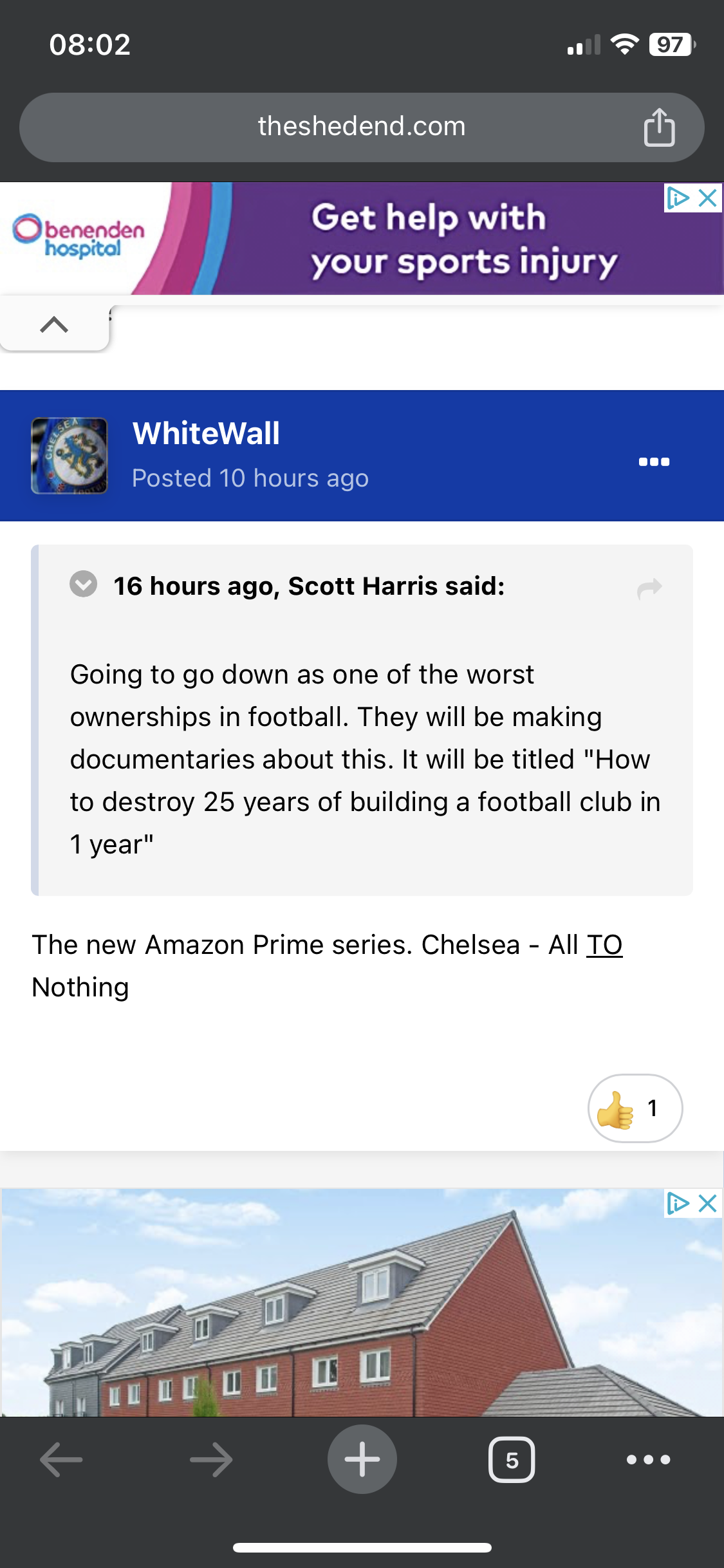The width and height of the screenshot is (724, 1568).
Task: Tap the theshedend.com address field
Action: pyautogui.click(x=362, y=127)
